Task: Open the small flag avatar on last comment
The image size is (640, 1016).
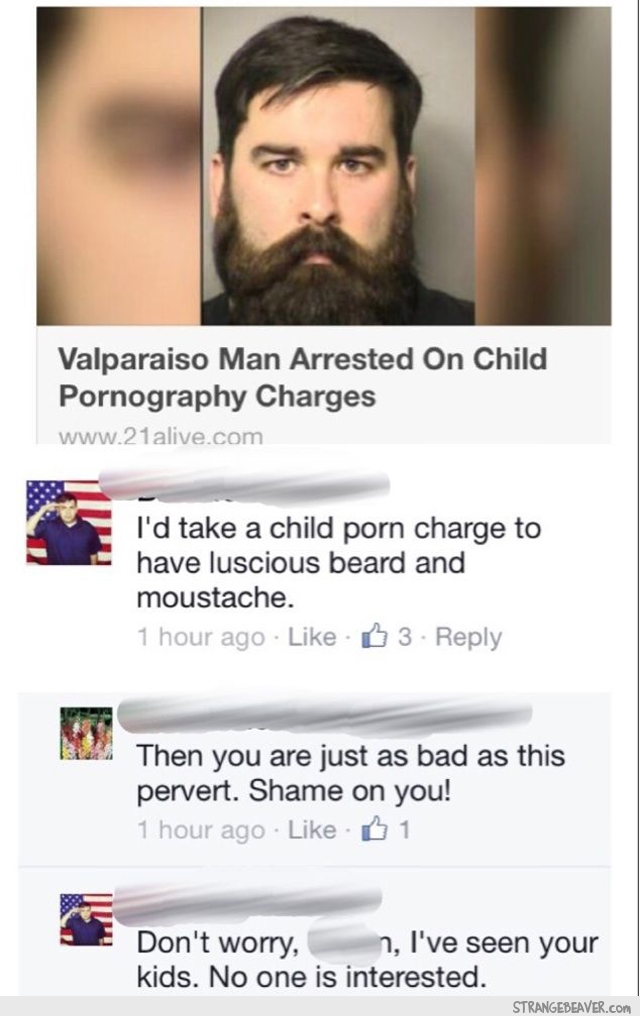Action: coord(86,919)
